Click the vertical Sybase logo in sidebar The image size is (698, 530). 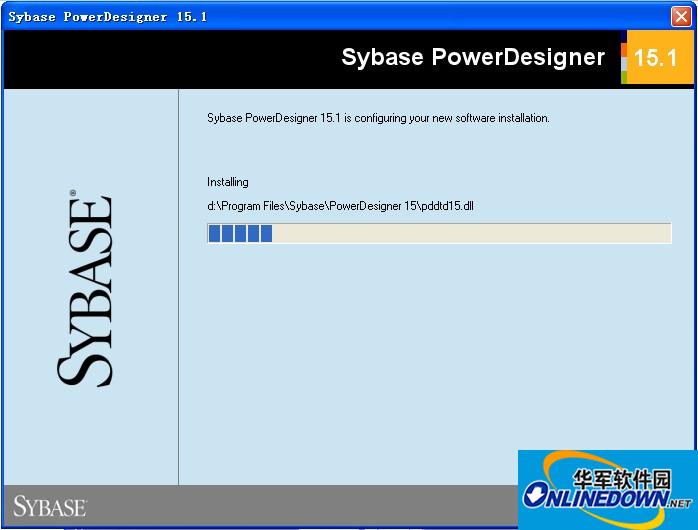tap(85, 288)
